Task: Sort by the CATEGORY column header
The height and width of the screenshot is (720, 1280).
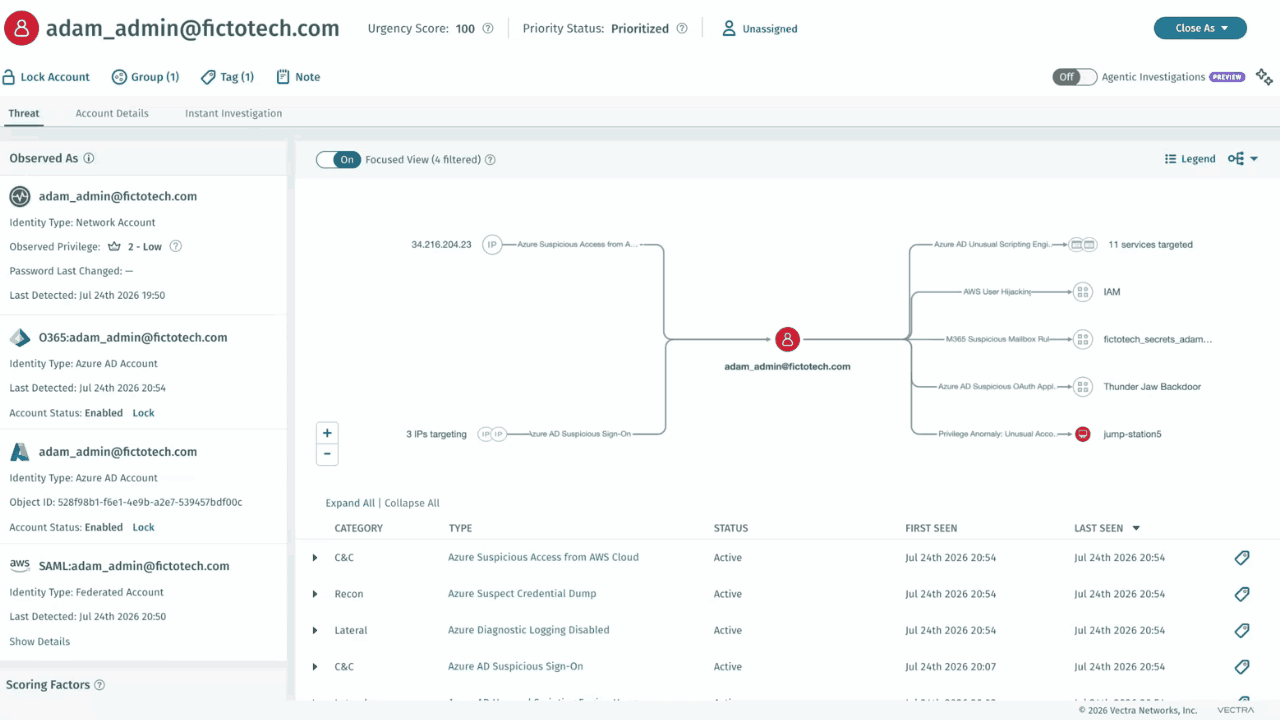Action: 359,528
